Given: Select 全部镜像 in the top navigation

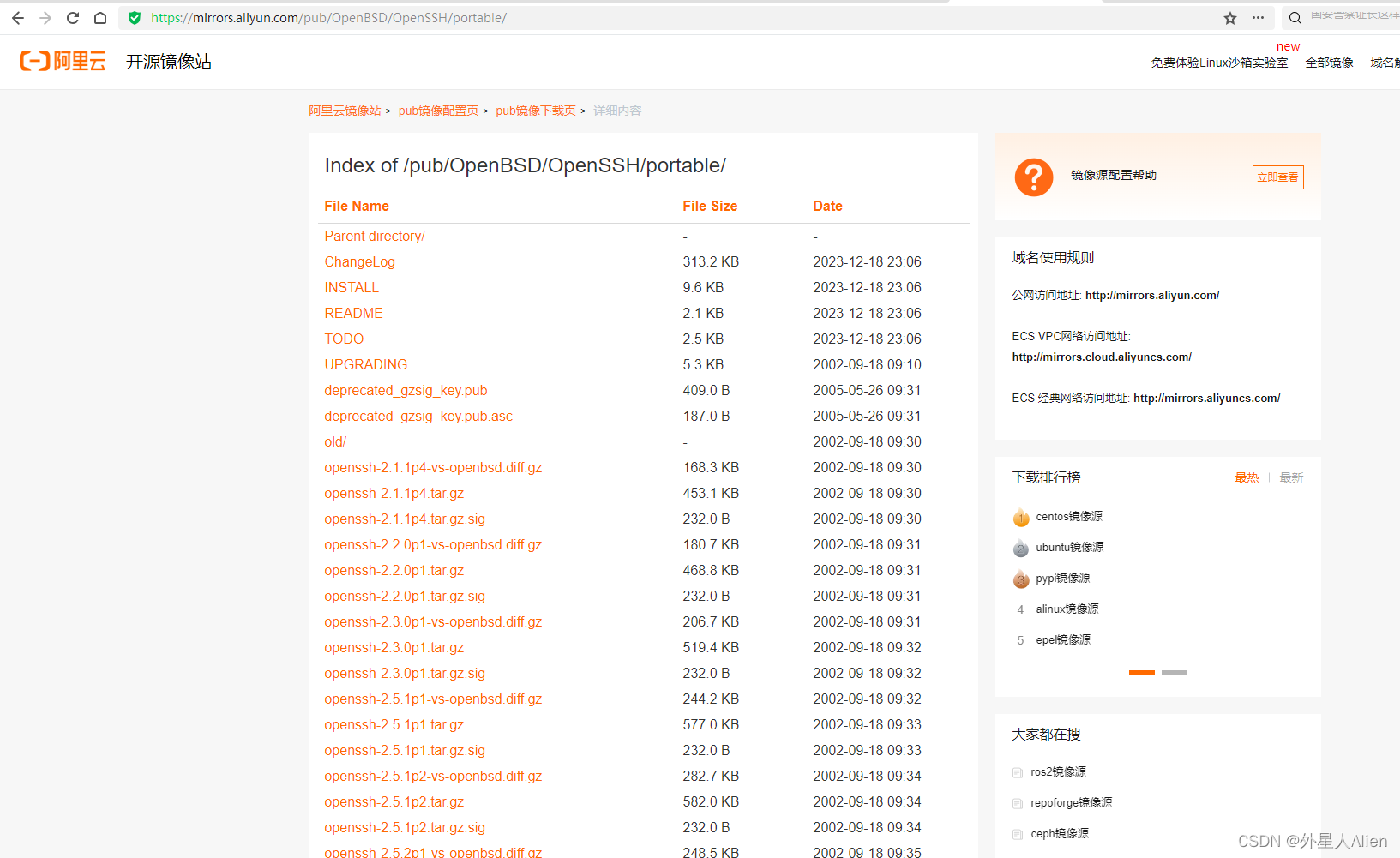Looking at the screenshot, I should (x=1329, y=62).
